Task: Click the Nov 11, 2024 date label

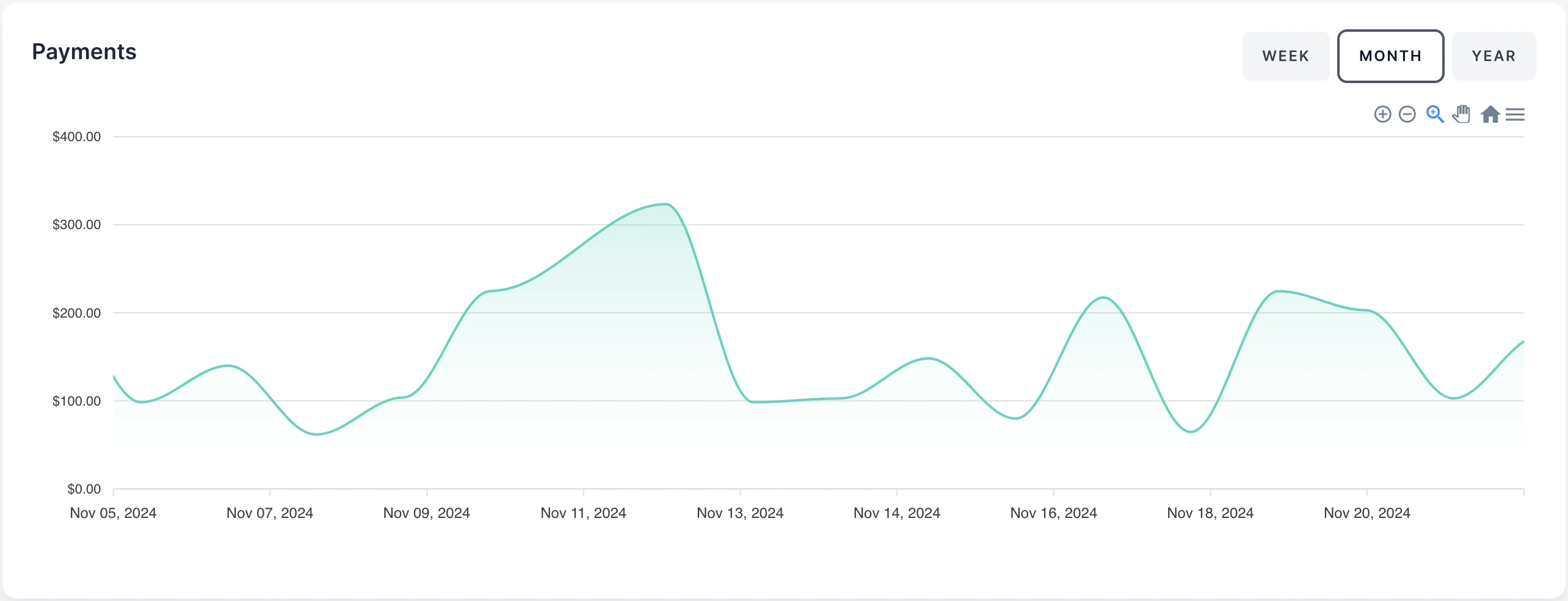Action: click(x=583, y=513)
